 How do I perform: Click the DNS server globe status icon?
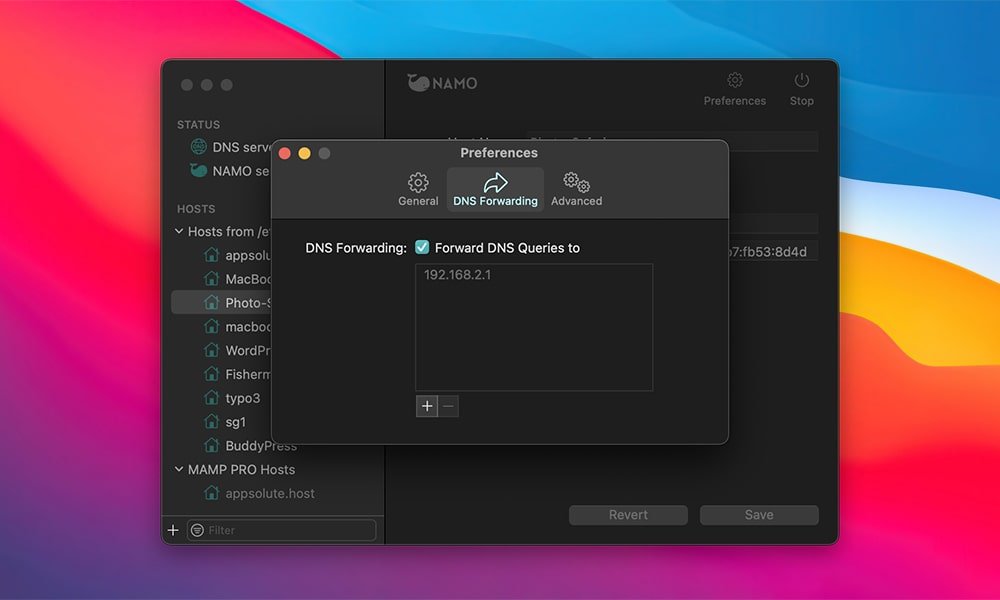199,147
